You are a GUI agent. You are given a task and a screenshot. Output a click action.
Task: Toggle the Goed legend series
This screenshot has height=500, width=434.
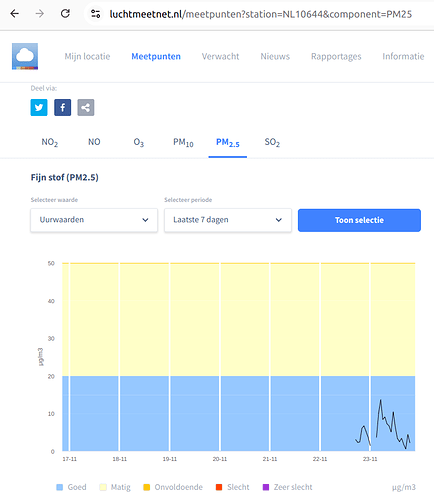[71, 487]
